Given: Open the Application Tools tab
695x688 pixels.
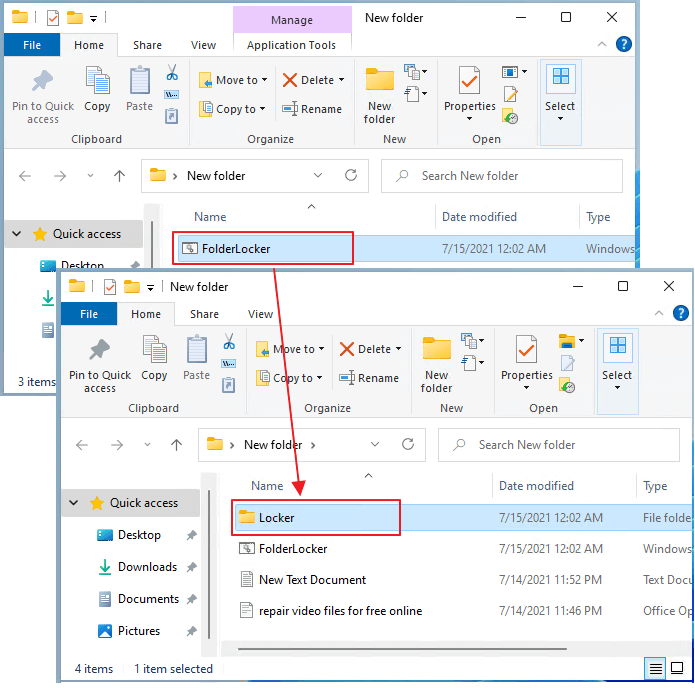Looking at the screenshot, I should pos(292,45).
